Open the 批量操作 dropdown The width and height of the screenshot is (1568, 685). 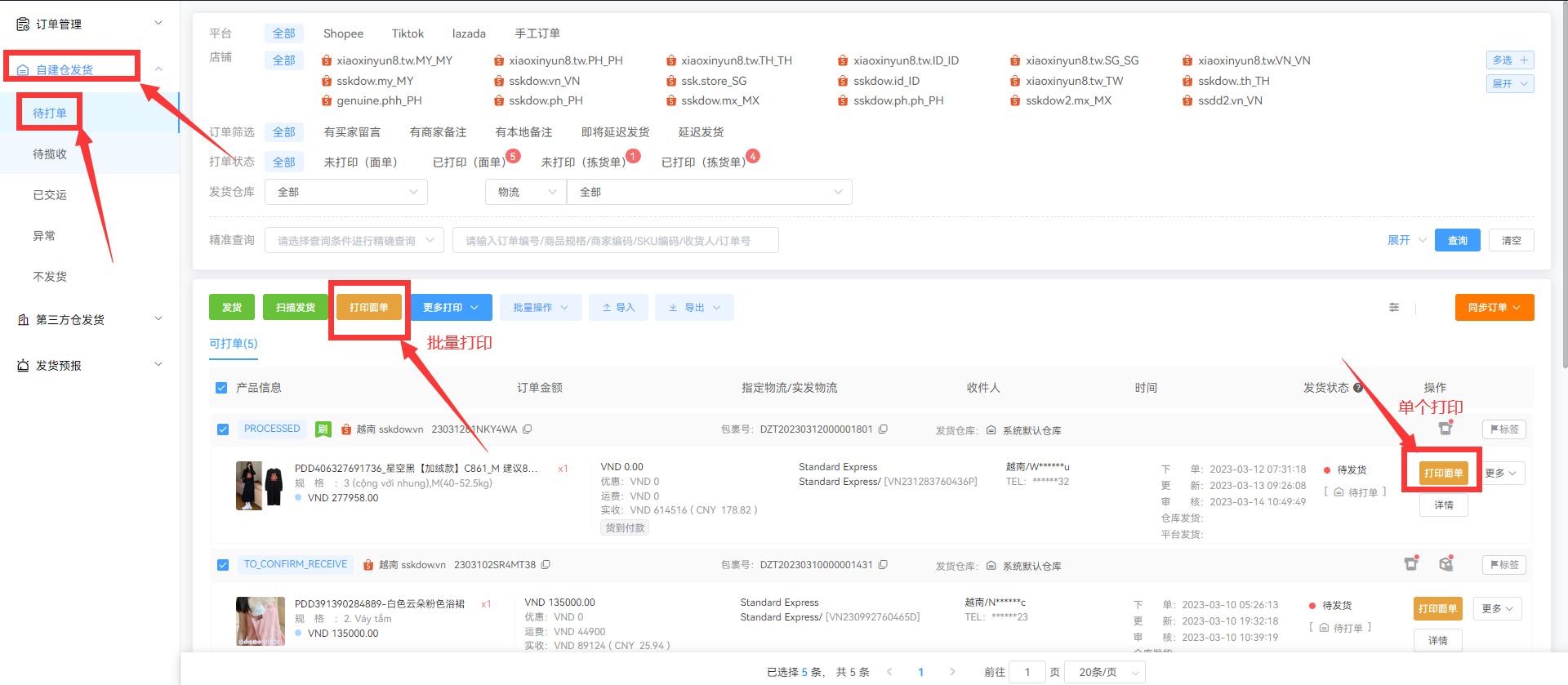tap(541, 307)
